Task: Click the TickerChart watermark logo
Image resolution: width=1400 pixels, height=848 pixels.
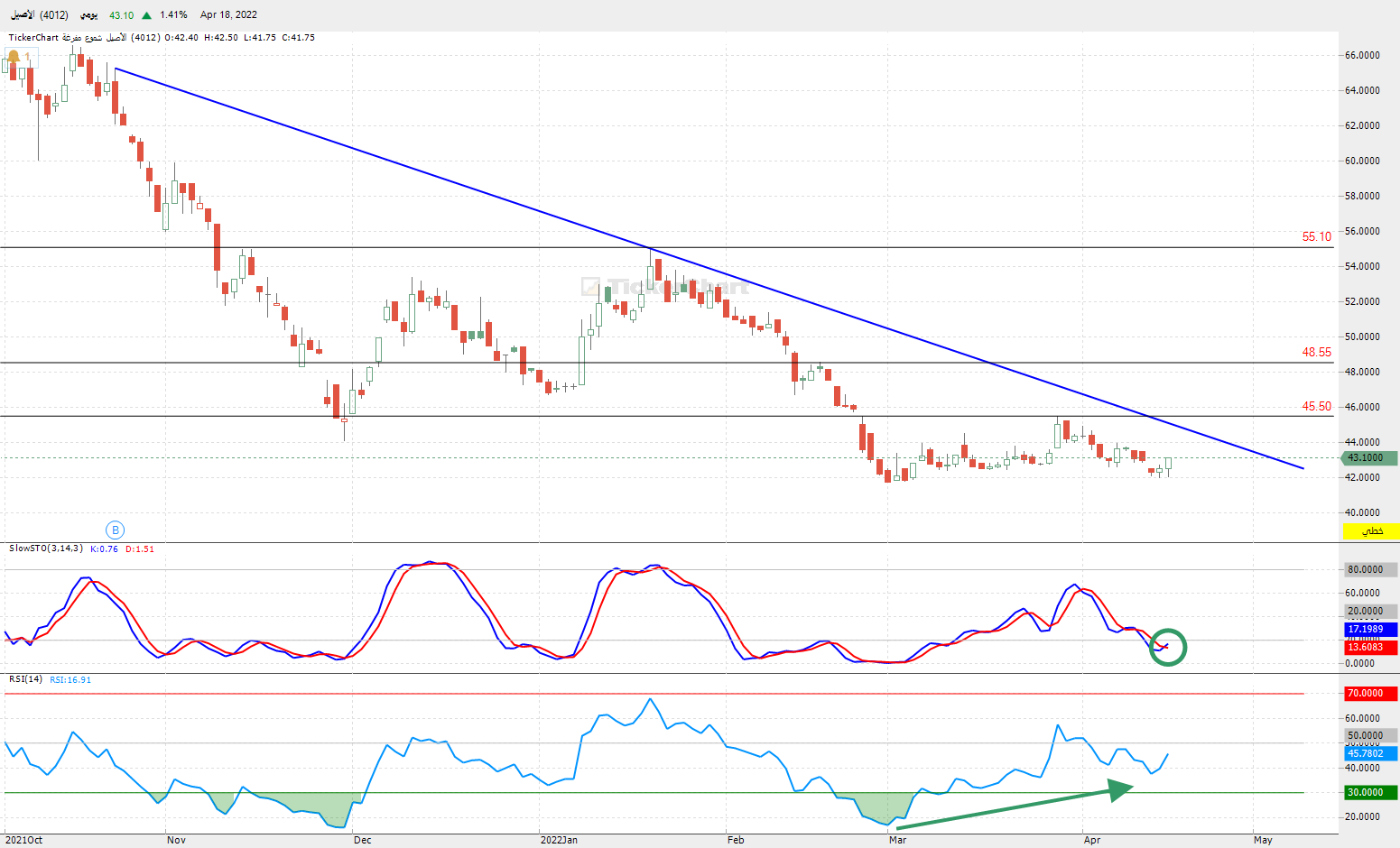Action: pos(665,287)
